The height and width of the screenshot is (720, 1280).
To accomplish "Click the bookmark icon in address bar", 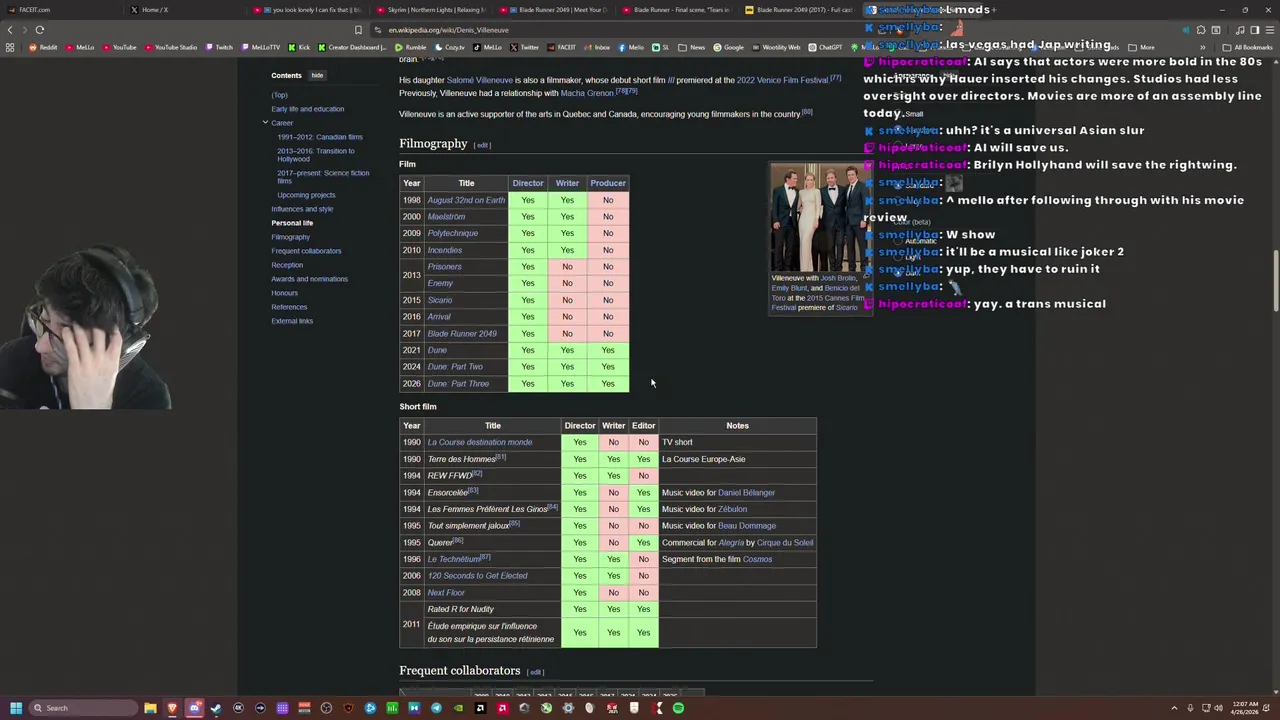I will point(358,30).
